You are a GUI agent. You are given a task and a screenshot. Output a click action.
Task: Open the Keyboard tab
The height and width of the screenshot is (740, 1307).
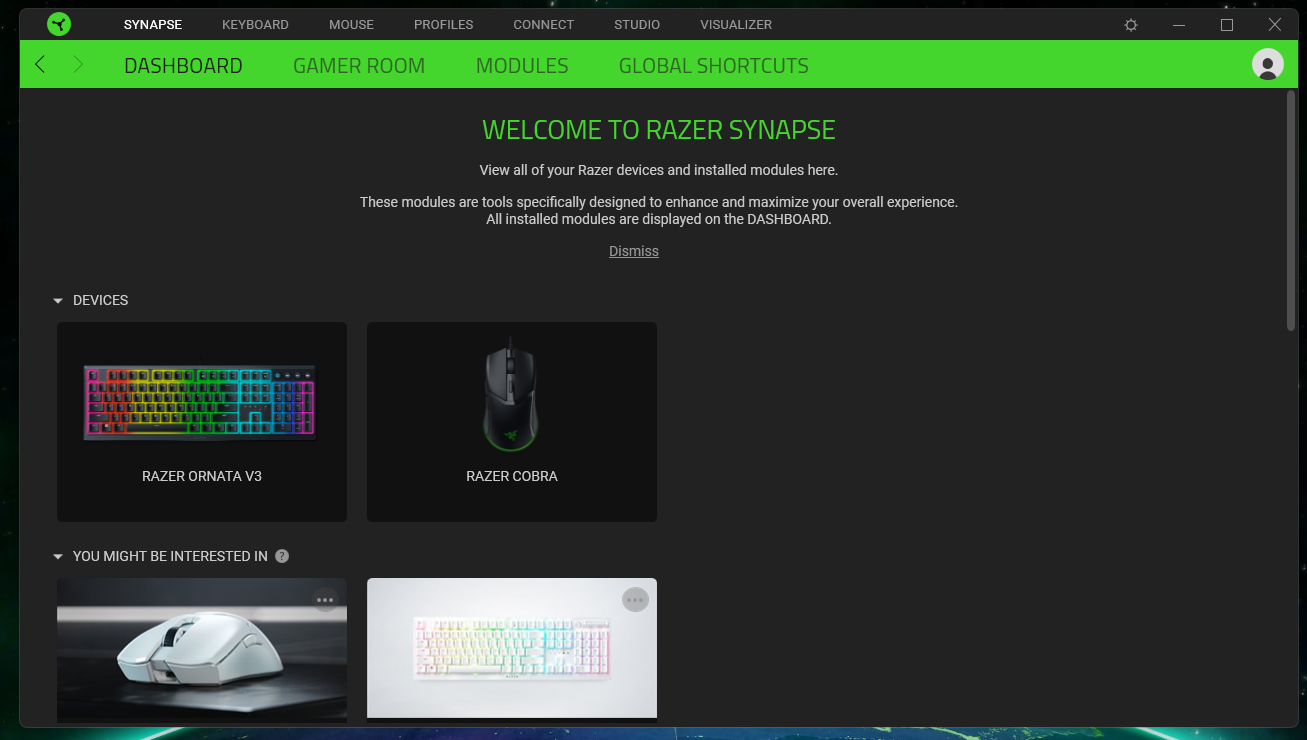255,25
